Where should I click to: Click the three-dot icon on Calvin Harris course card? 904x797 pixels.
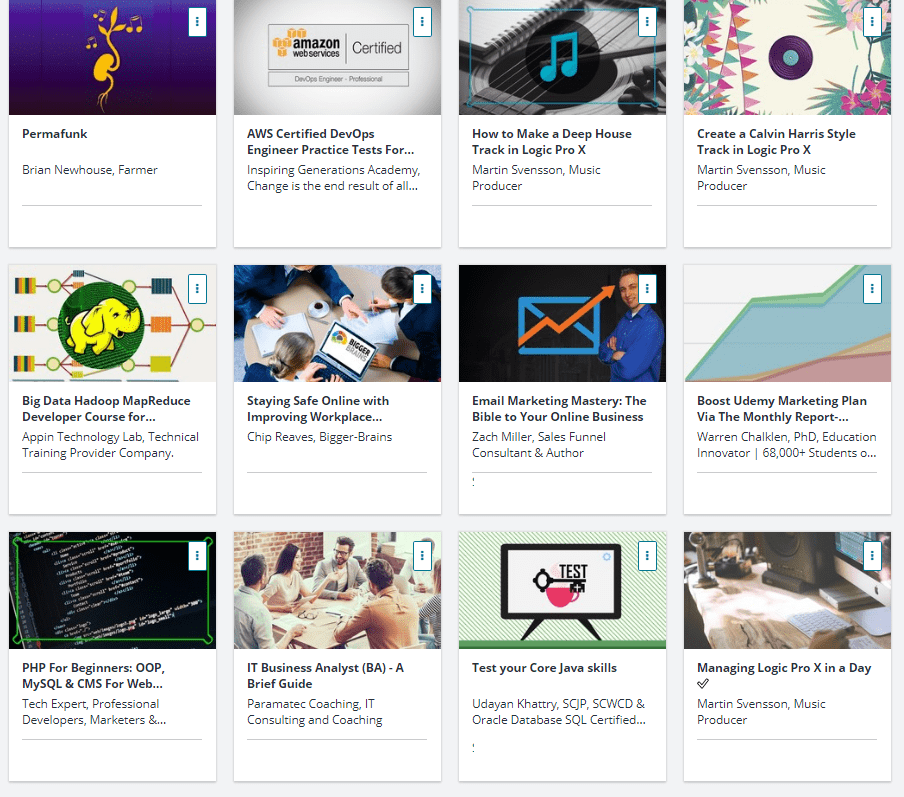(x=872, y=21)
